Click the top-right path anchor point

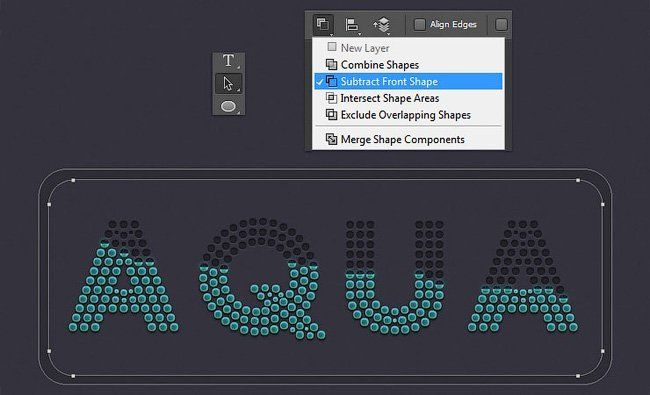click(x=578, y=180)
